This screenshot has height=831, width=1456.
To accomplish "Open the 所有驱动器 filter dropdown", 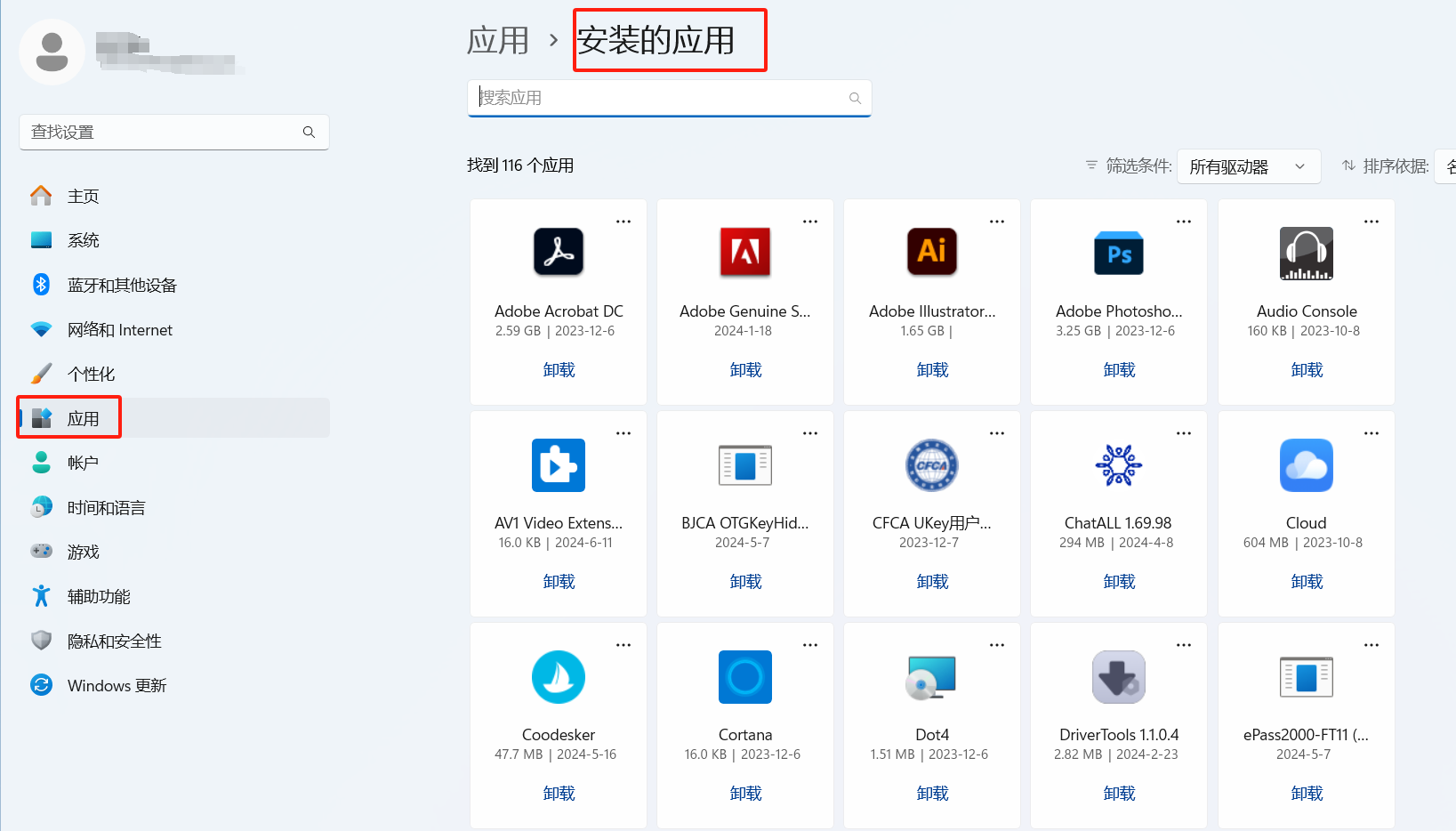I will [1248, 166].
